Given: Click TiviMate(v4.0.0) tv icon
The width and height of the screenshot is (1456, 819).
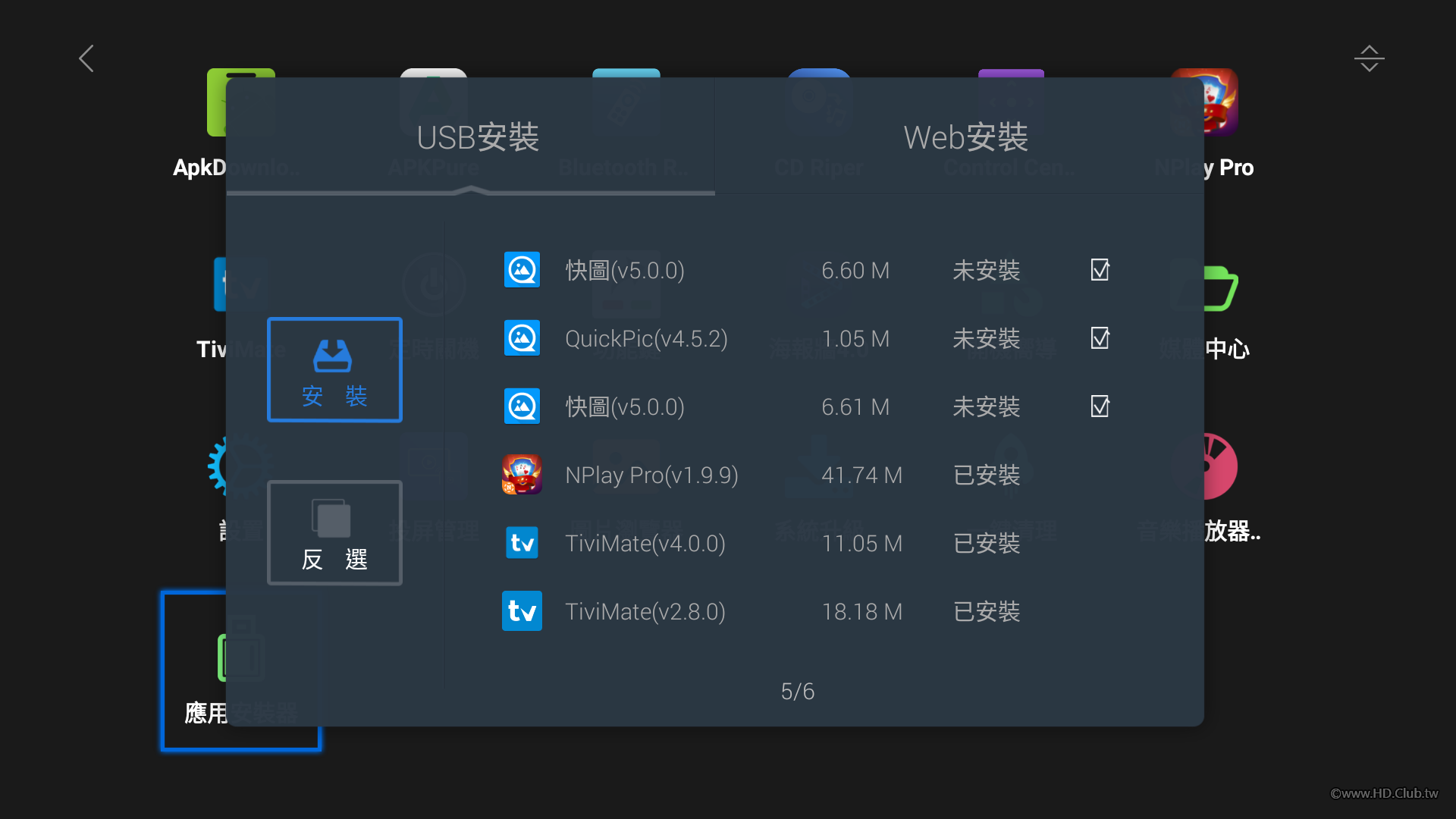Looking at the screenshot, I should tap(522, 543).
